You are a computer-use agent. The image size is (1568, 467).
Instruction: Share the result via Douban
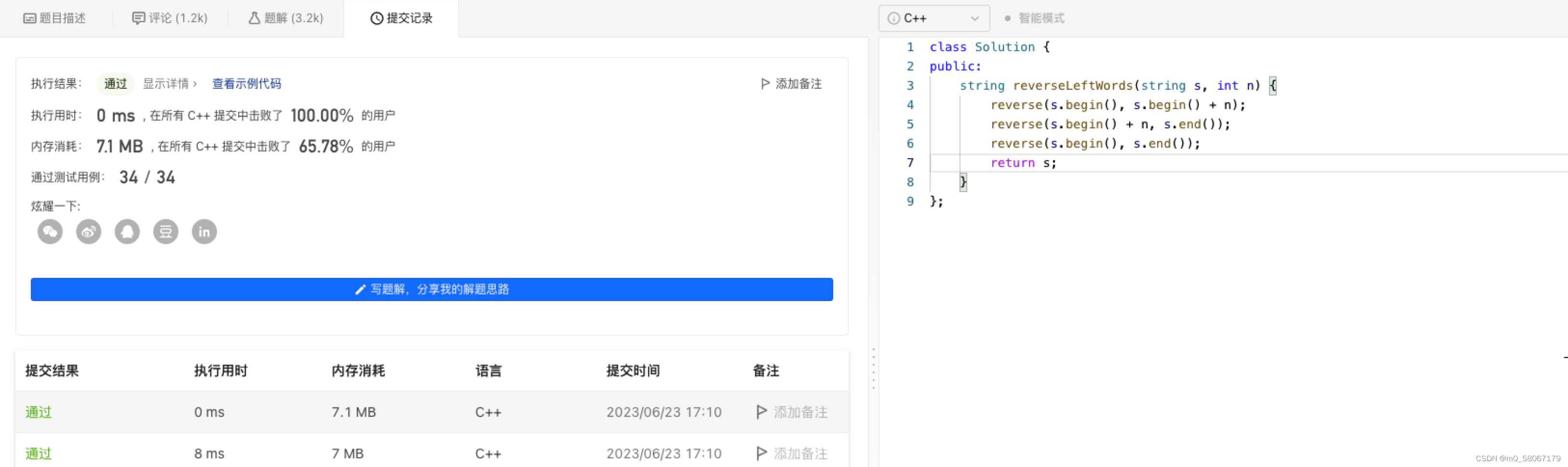[165, 232]
